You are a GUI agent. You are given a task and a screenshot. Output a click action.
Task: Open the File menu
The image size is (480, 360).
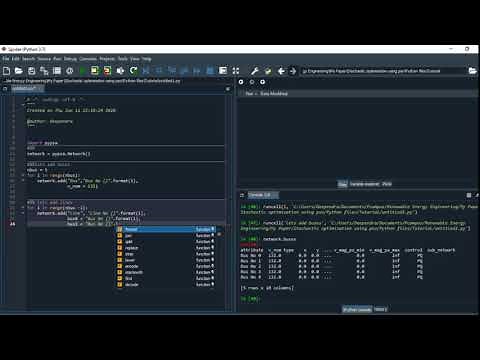point(6,59)
